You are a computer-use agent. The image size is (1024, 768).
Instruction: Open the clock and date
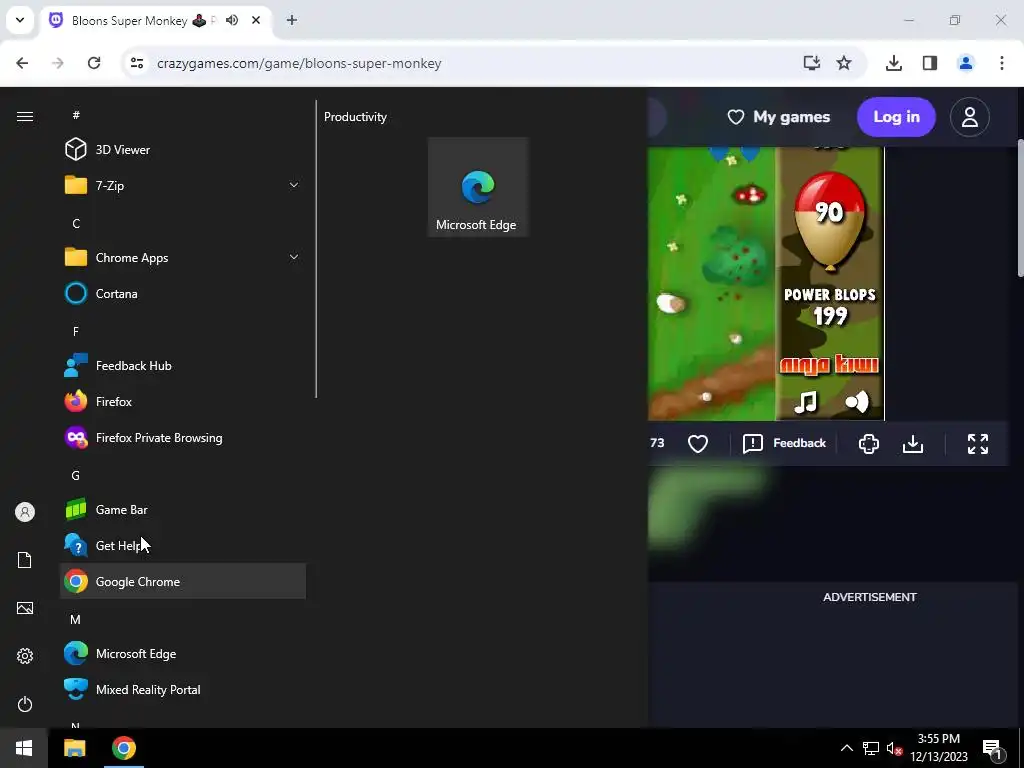[939, 748]
